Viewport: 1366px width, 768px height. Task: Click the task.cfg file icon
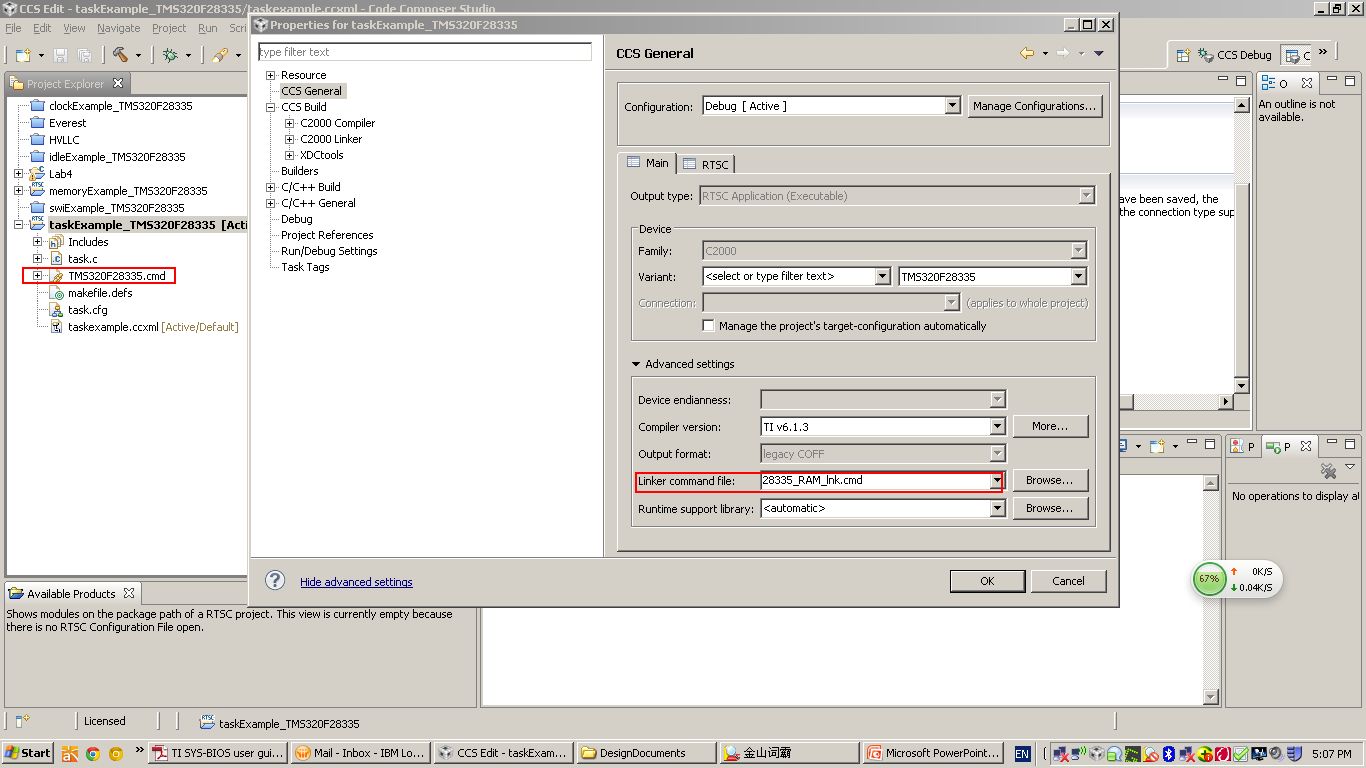[x=57, y=310]
